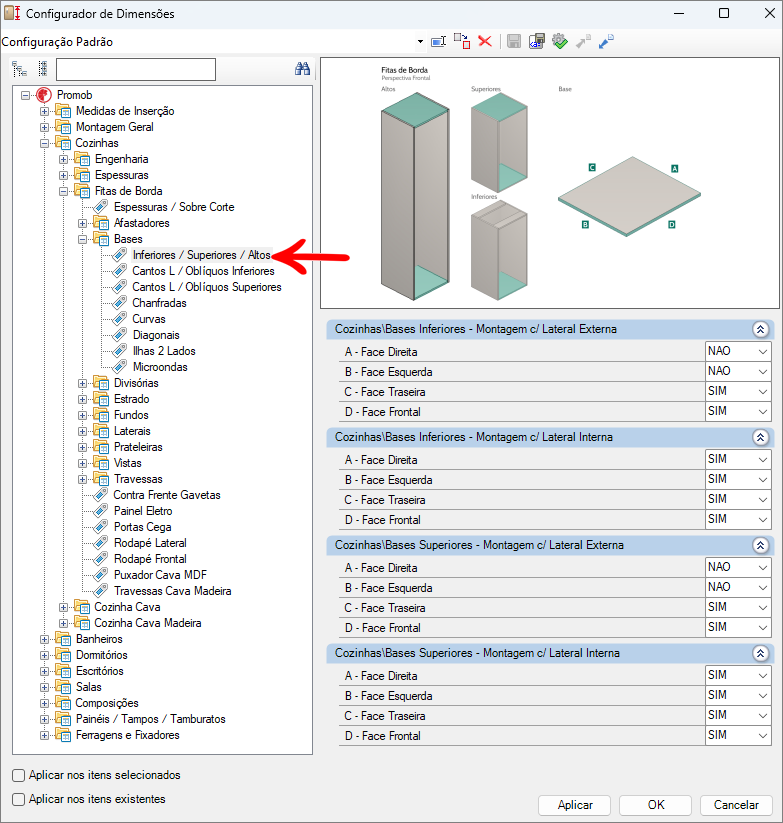
Task: Click the binoculars search icon
Action: point(302,69)
